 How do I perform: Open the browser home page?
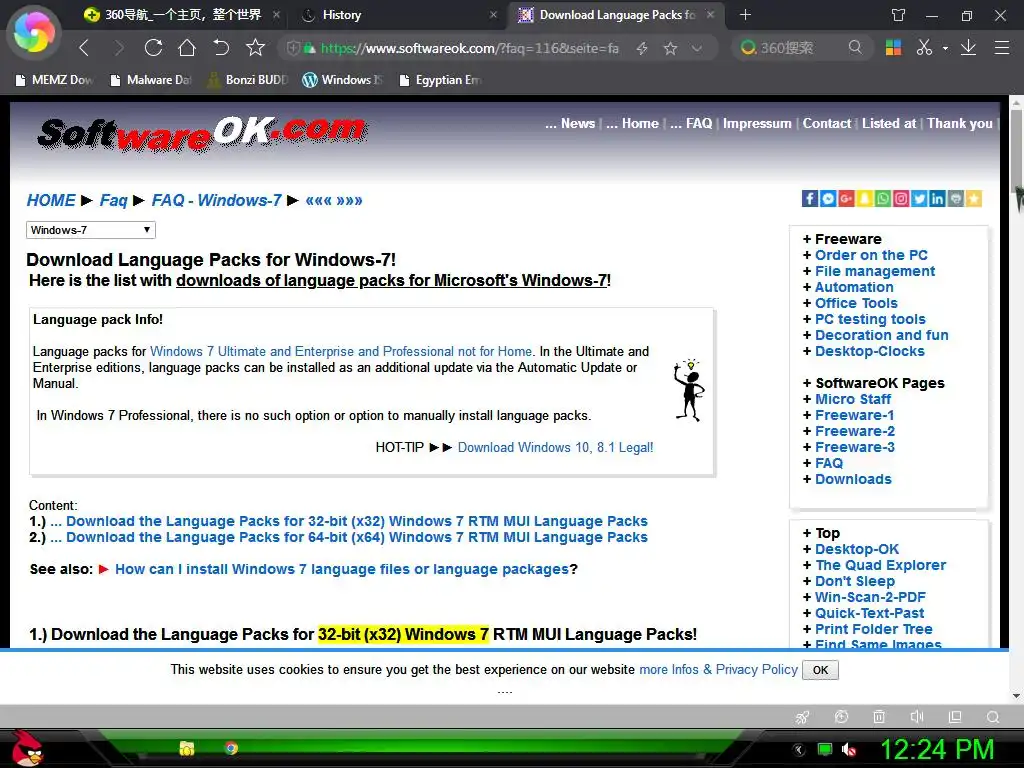[x=187, y=48]
